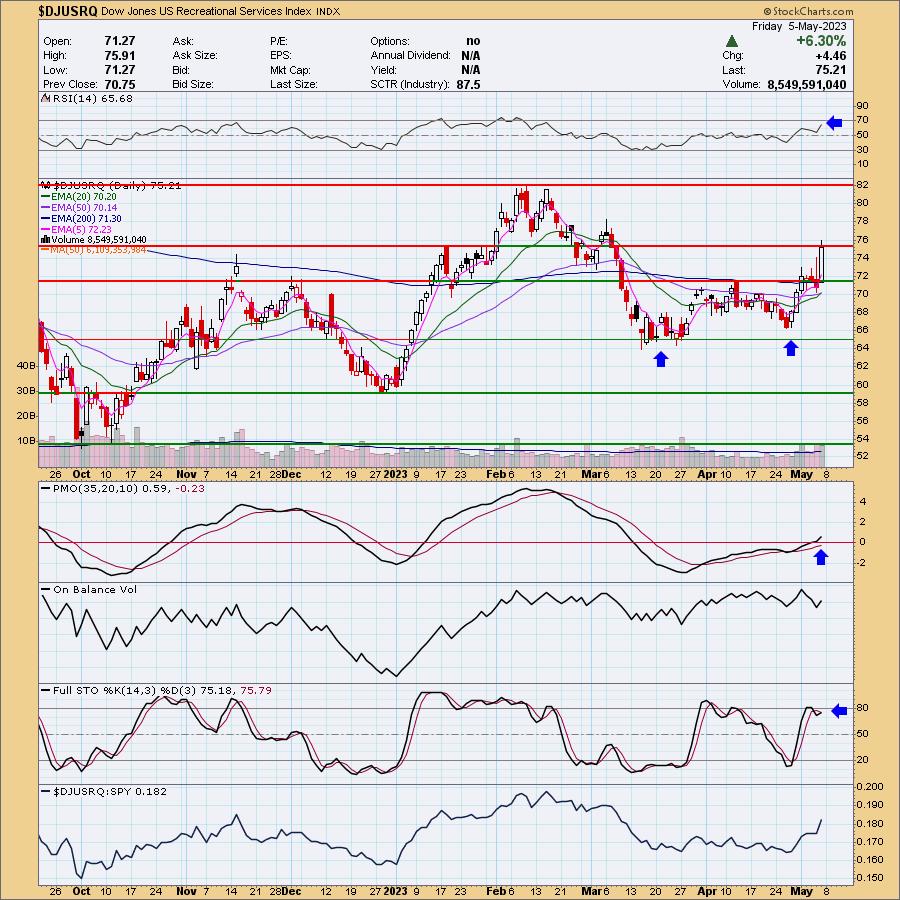Click the Low label in the quote header
This screenshot has height=900, width=900.
coord(56,70)
